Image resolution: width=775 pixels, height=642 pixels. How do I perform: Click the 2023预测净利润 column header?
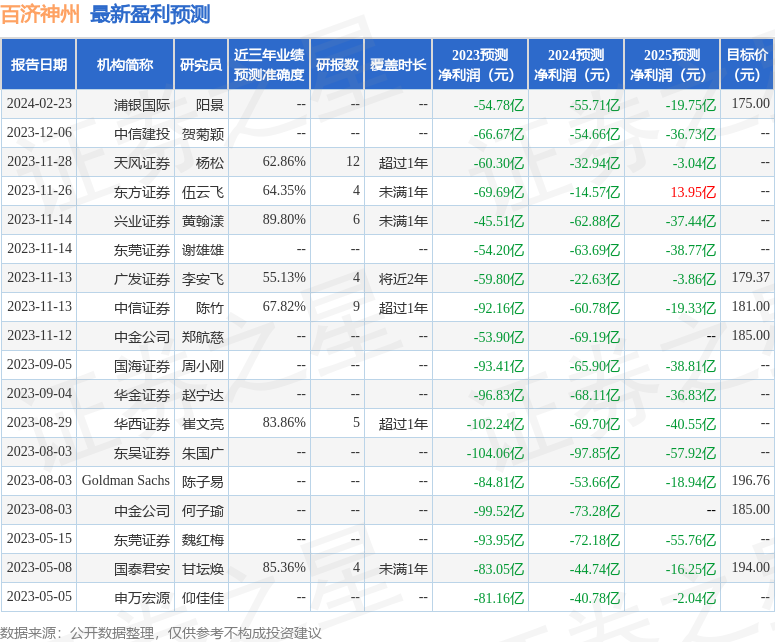click(x=480, y=64)
